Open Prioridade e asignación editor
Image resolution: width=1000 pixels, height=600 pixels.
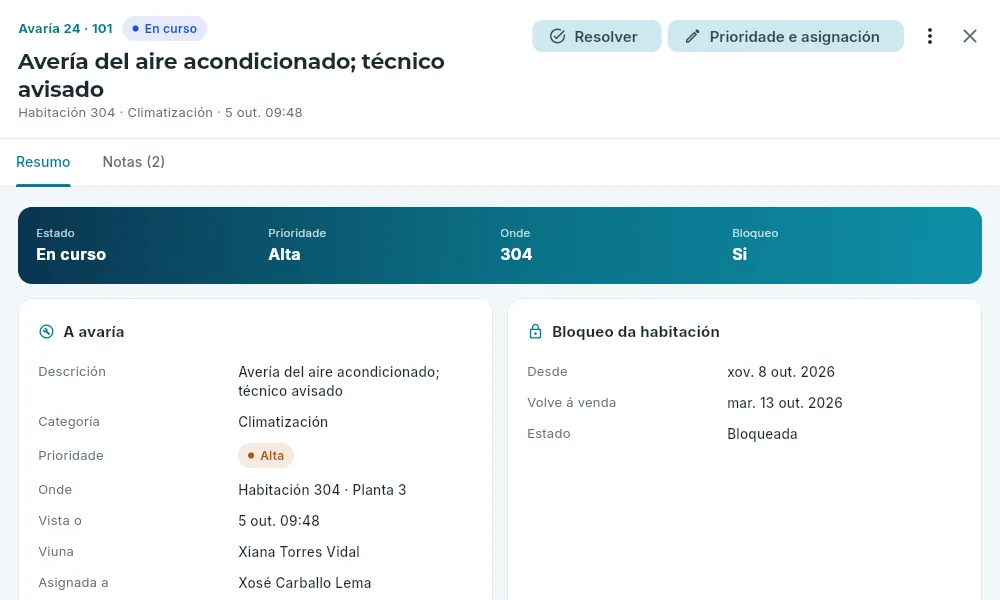tap(785, 36)
